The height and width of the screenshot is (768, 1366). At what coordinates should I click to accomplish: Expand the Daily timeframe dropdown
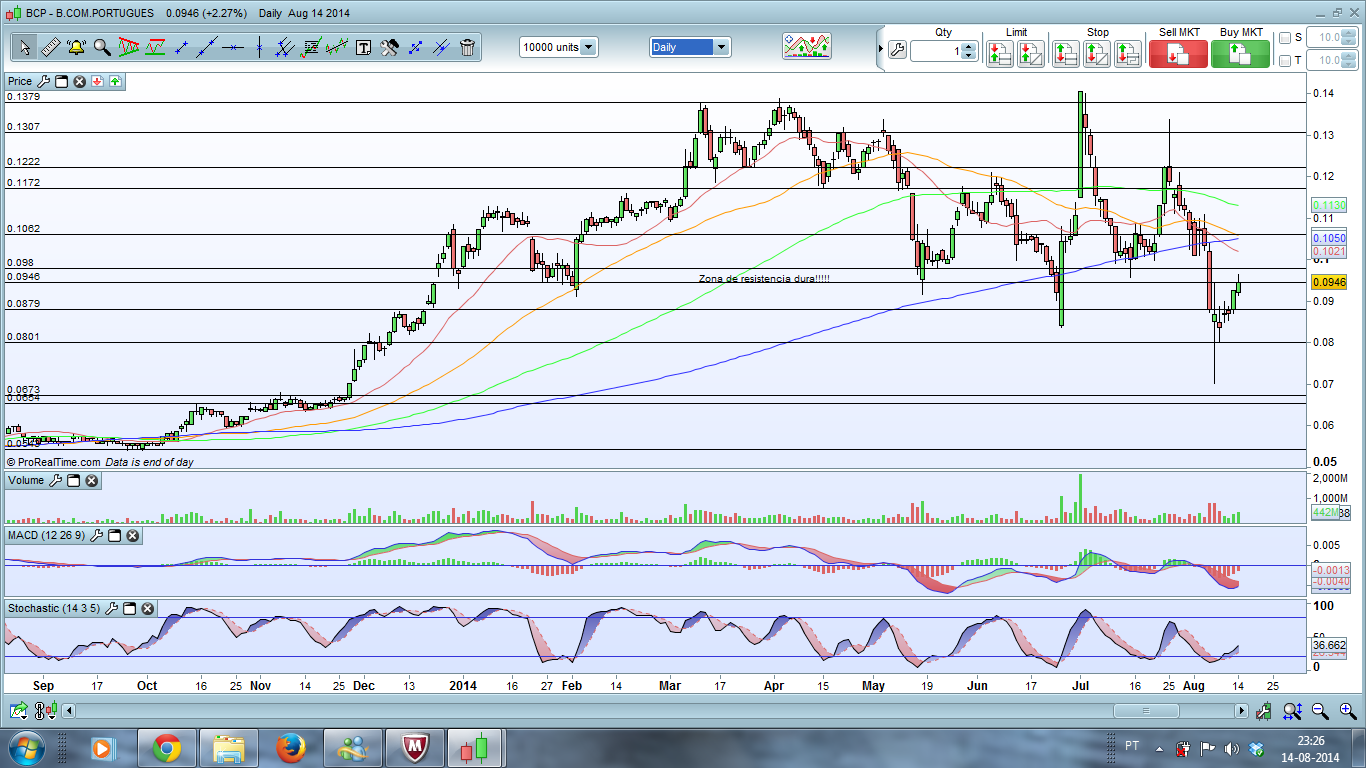click(721, 47)
